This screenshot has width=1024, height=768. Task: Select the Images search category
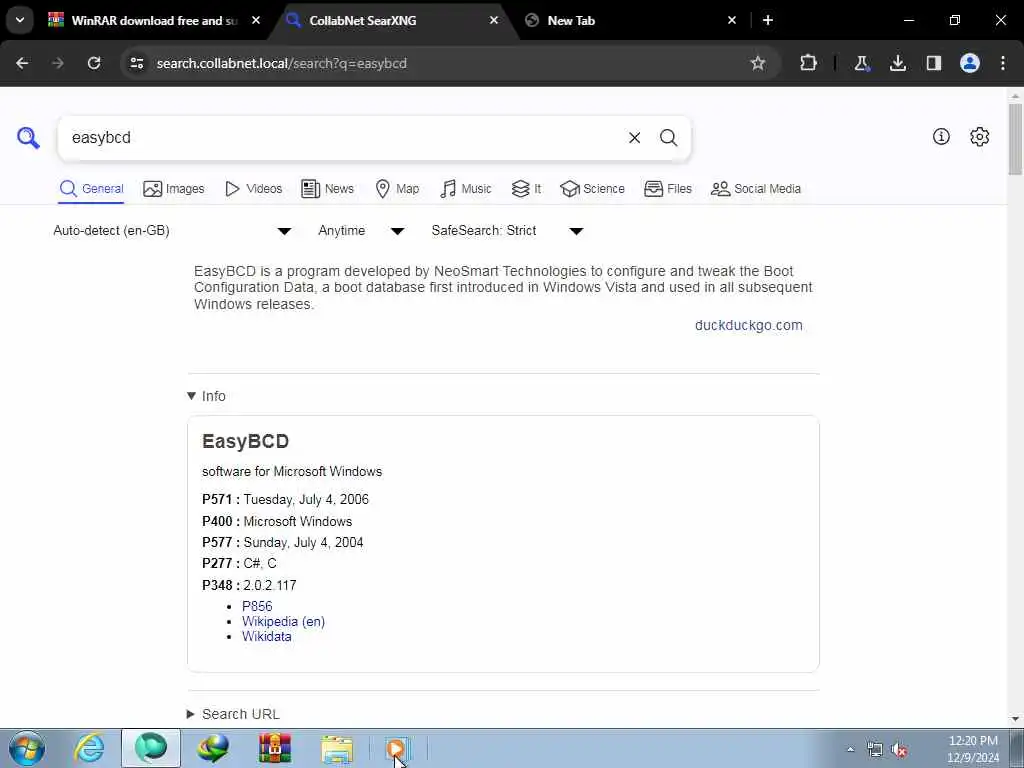[174, 189]
